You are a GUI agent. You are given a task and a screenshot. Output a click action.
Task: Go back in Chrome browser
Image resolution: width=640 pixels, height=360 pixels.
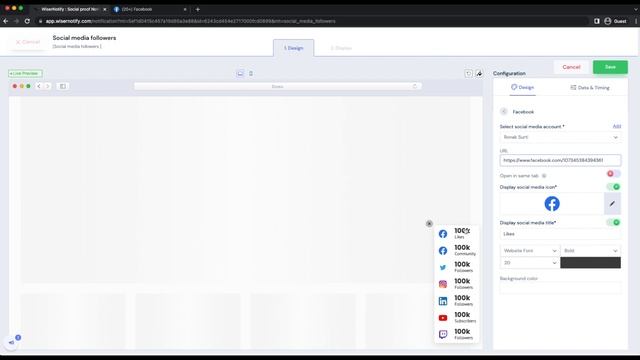pos(6,21)
